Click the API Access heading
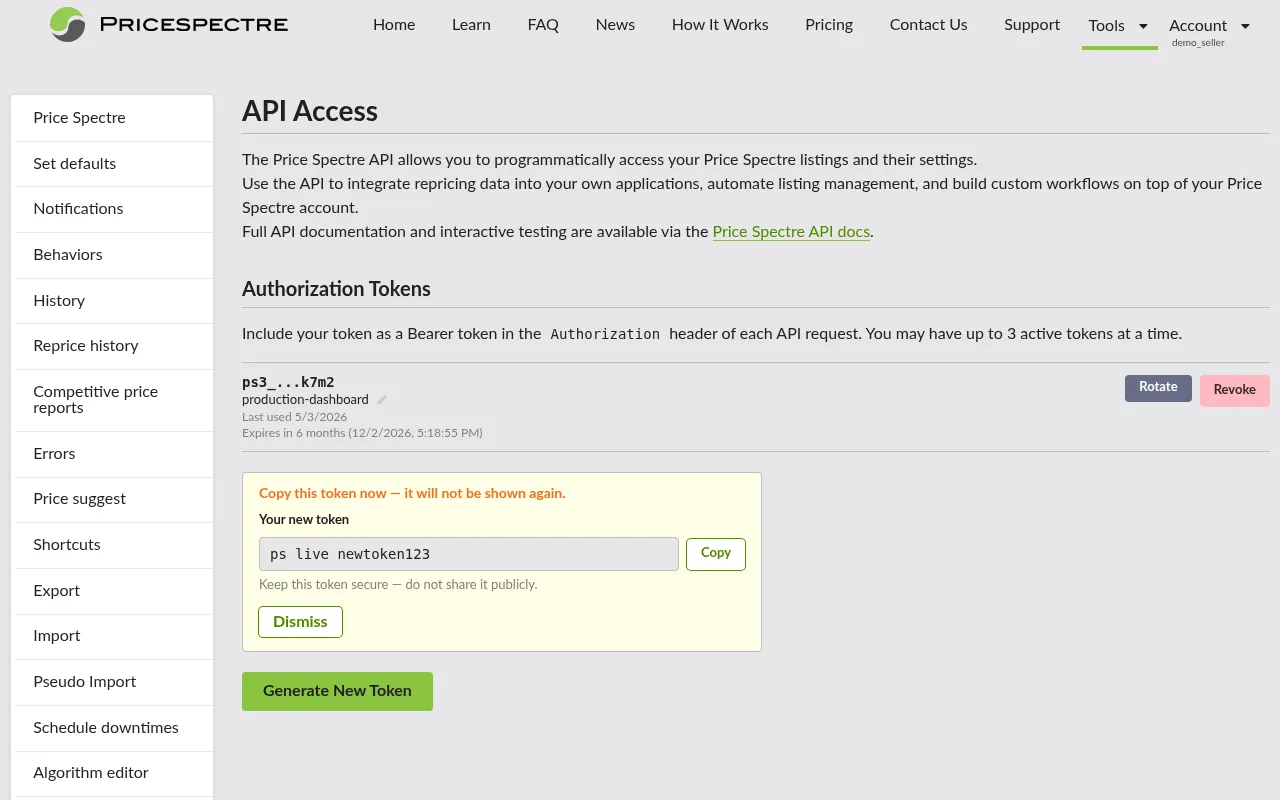This screenshot has width=1280, height=800. coord(310,111)
